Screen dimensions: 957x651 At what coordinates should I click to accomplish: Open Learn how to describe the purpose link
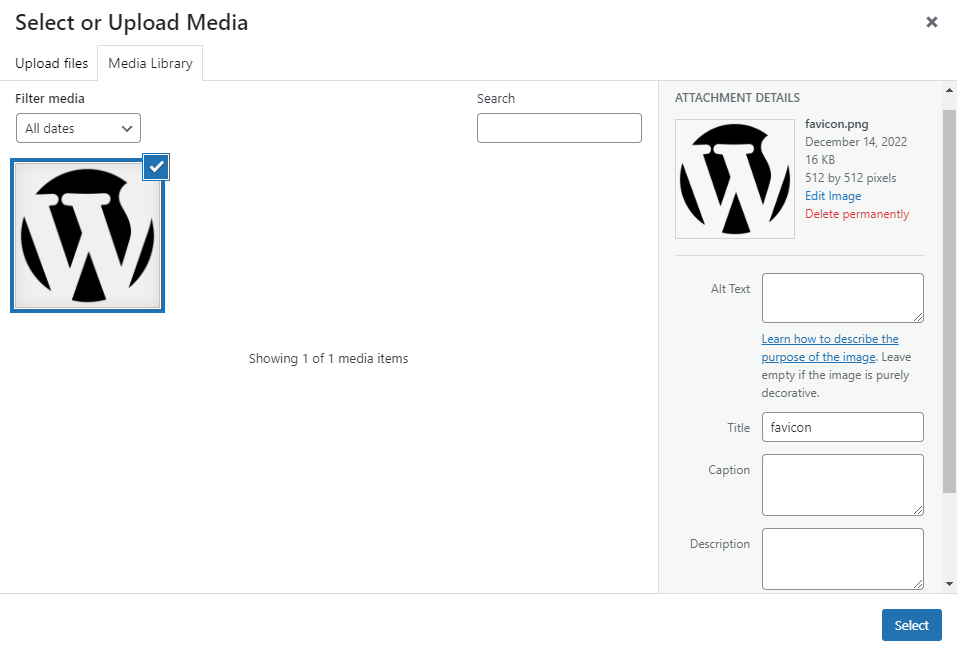(x=829, y=339)
